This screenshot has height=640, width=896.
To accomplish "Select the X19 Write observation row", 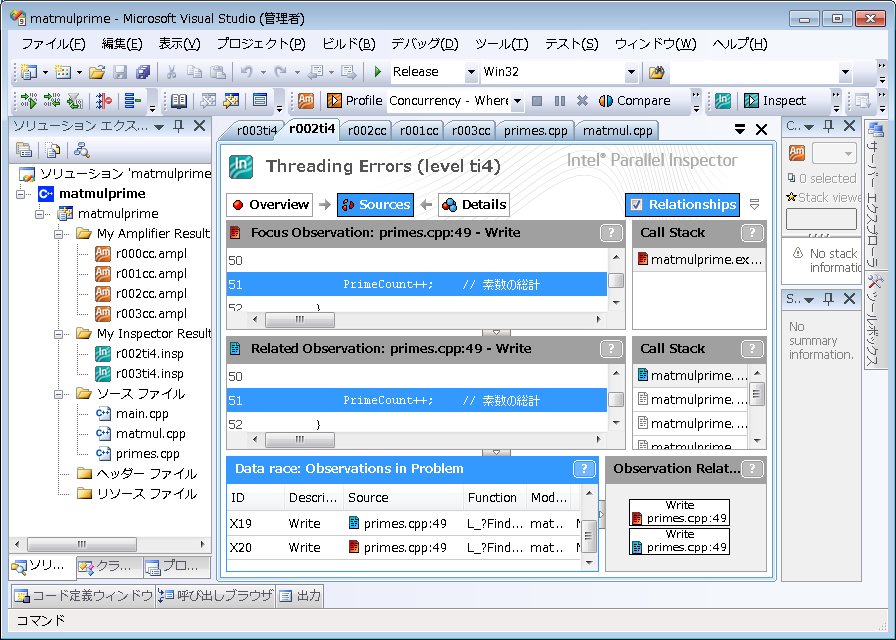I will point(404,523).
